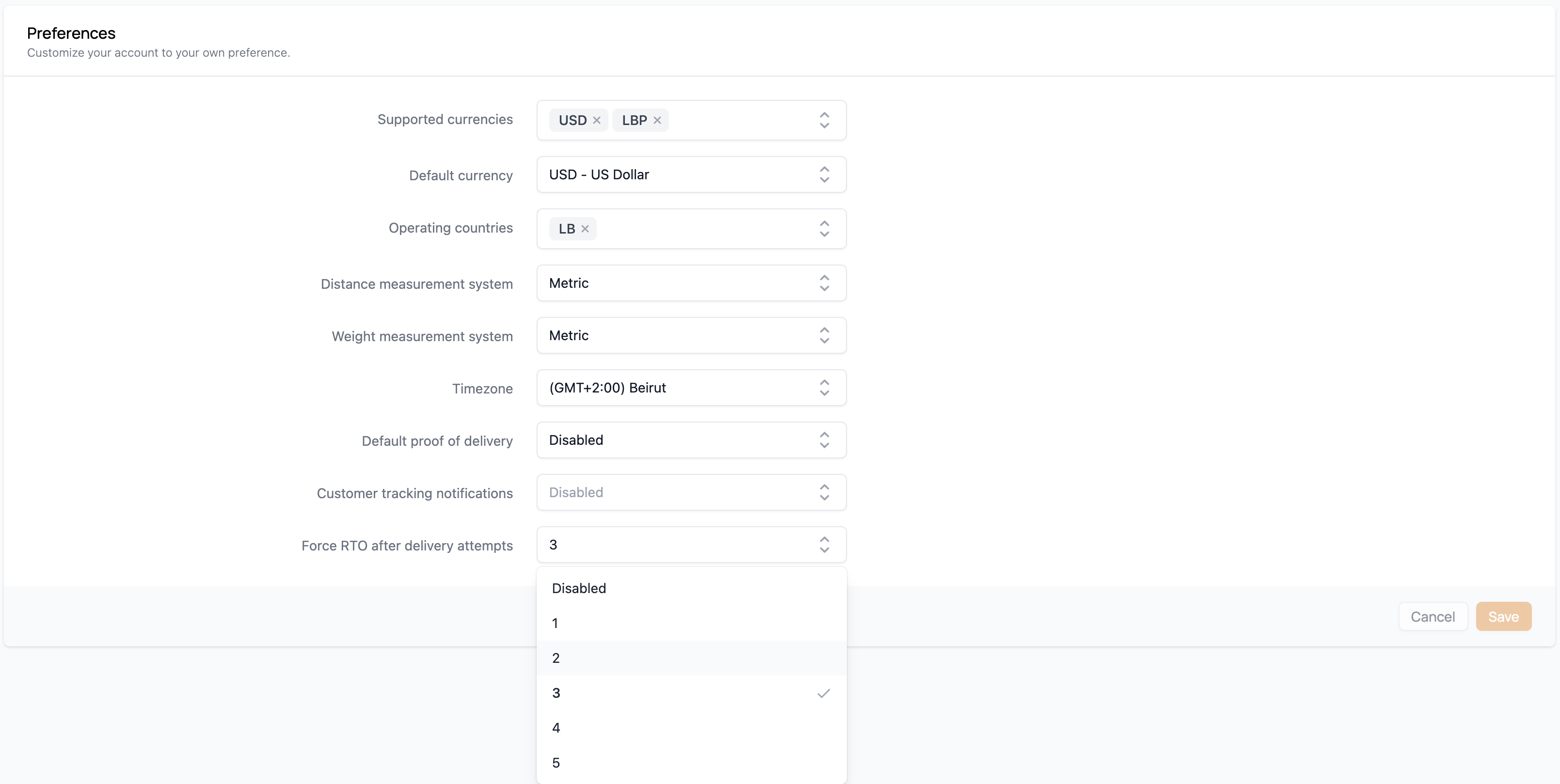This screenshot has width=1560, height=784.
Task: Click Operating countries chevron icon
Action: (x=824, y=229)
